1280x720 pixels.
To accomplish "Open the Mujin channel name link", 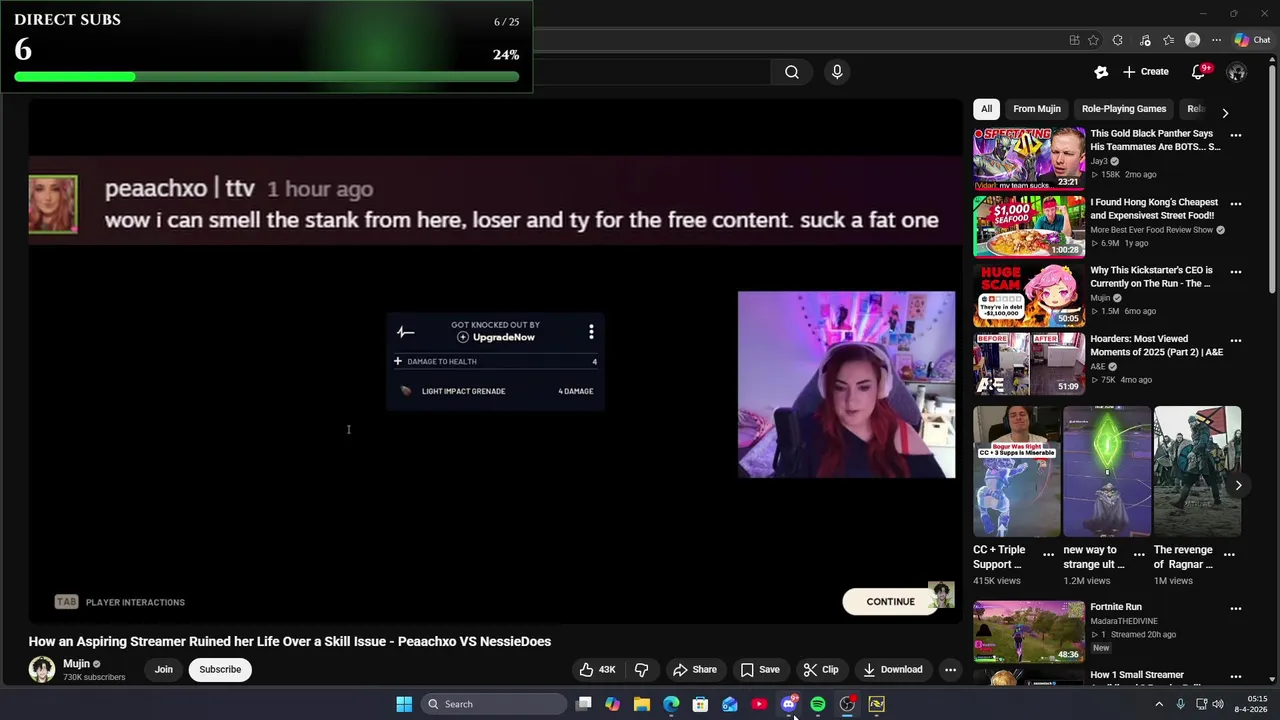I will 77,664.
